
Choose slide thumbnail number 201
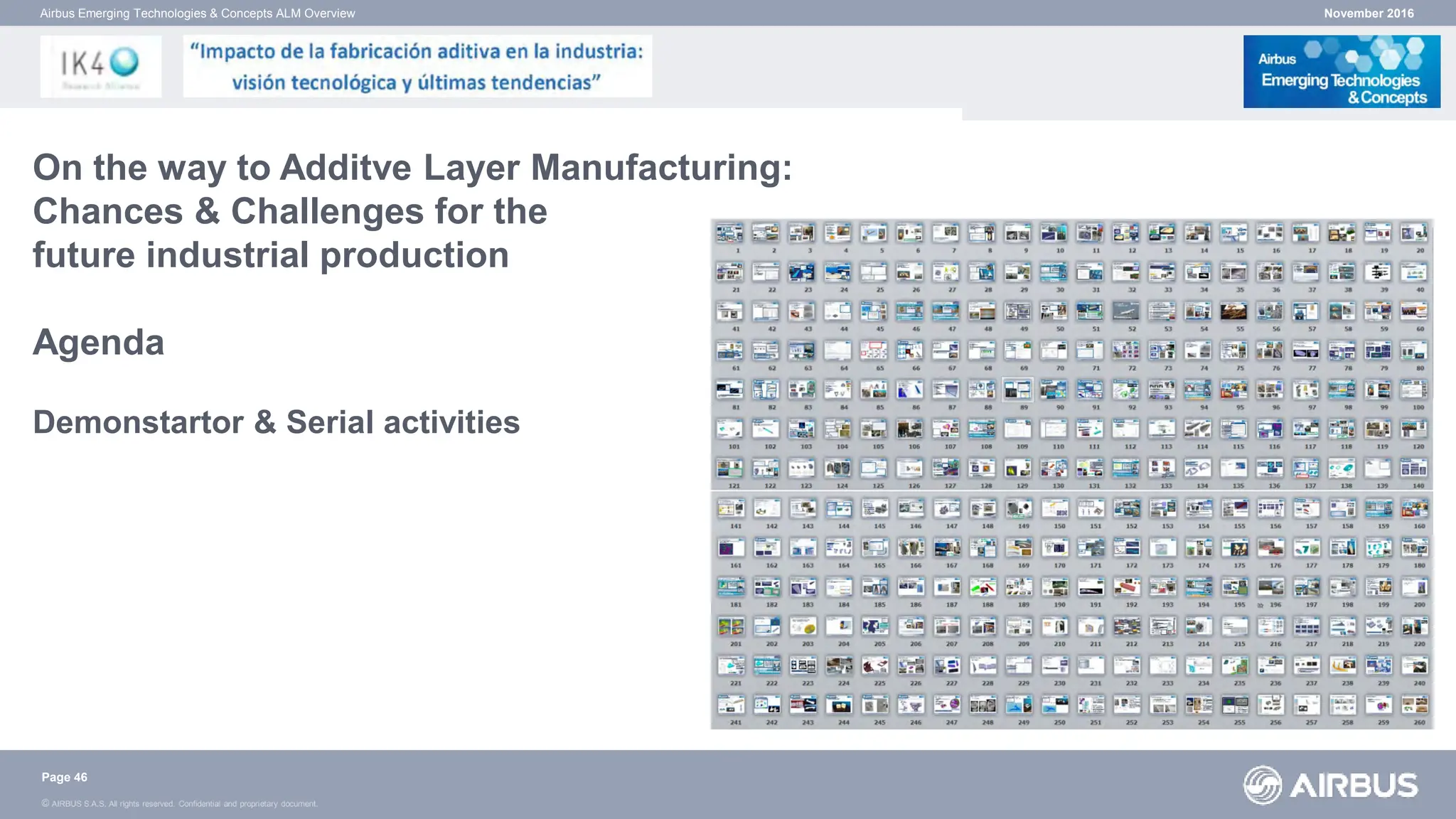(731, 626)
